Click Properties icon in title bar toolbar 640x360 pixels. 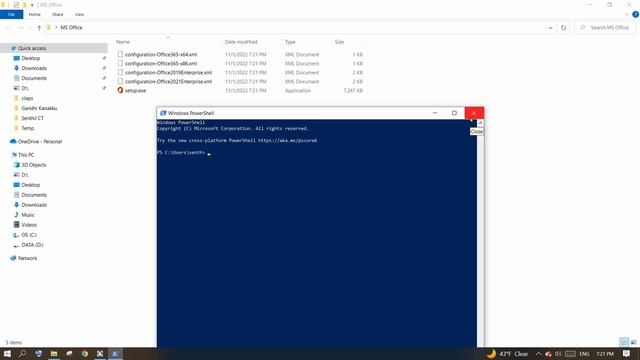pyautogui.click(x=16, y=5)
